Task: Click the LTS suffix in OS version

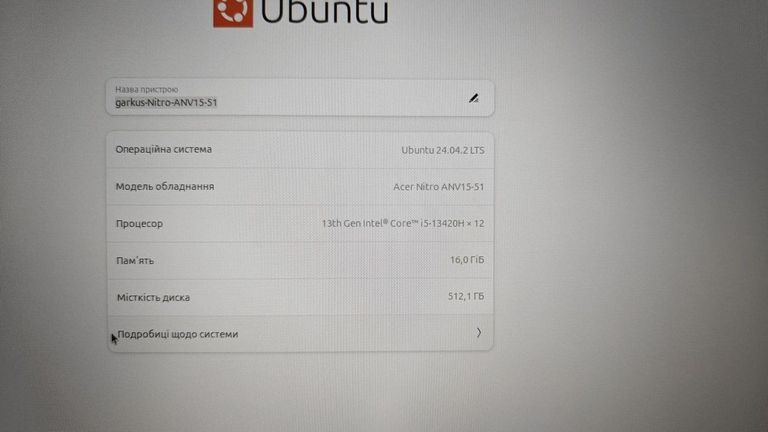Action: pos(477,150)
